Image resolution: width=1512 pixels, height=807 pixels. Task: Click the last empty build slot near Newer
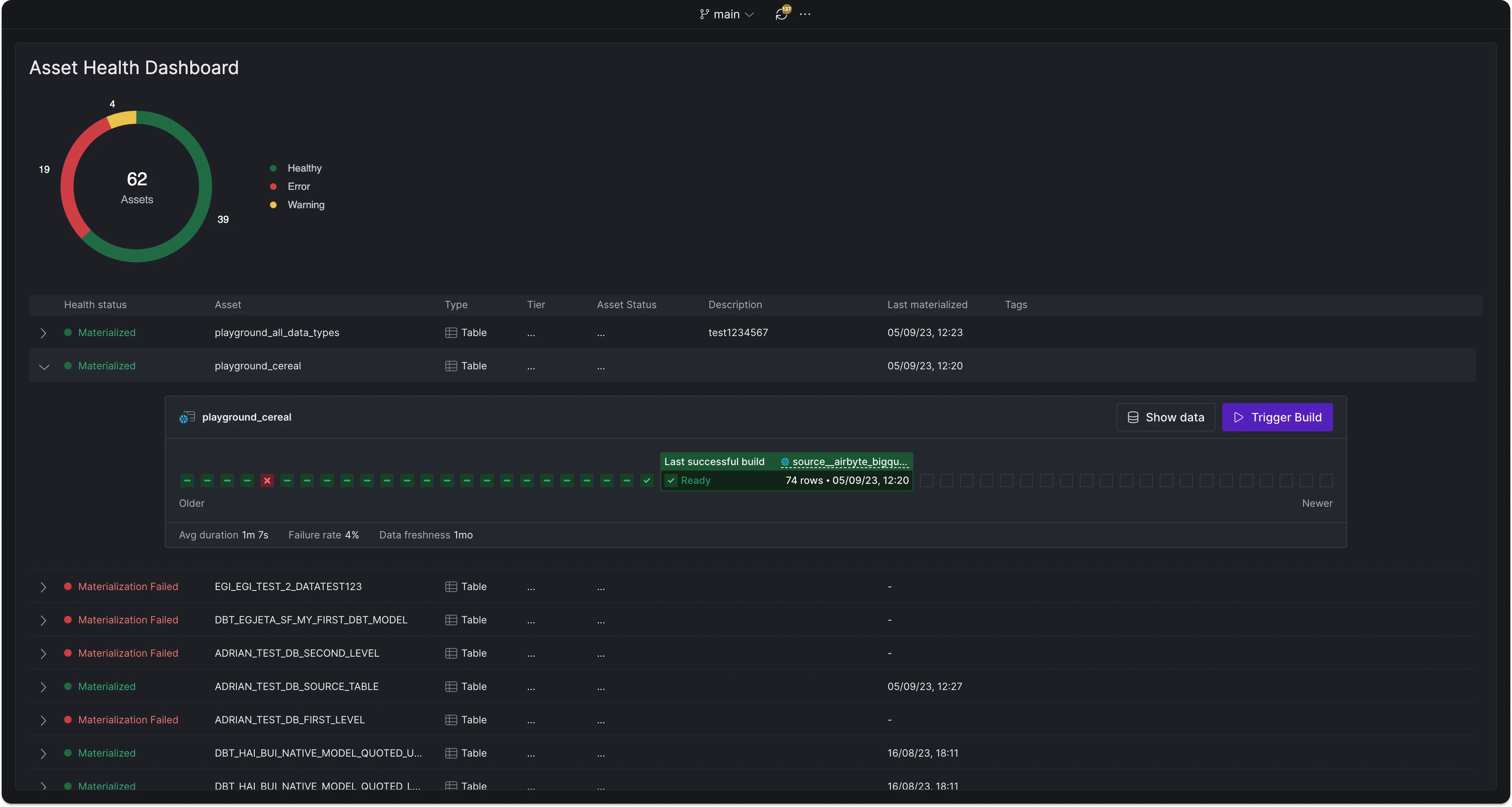[x=1326, y=481]
